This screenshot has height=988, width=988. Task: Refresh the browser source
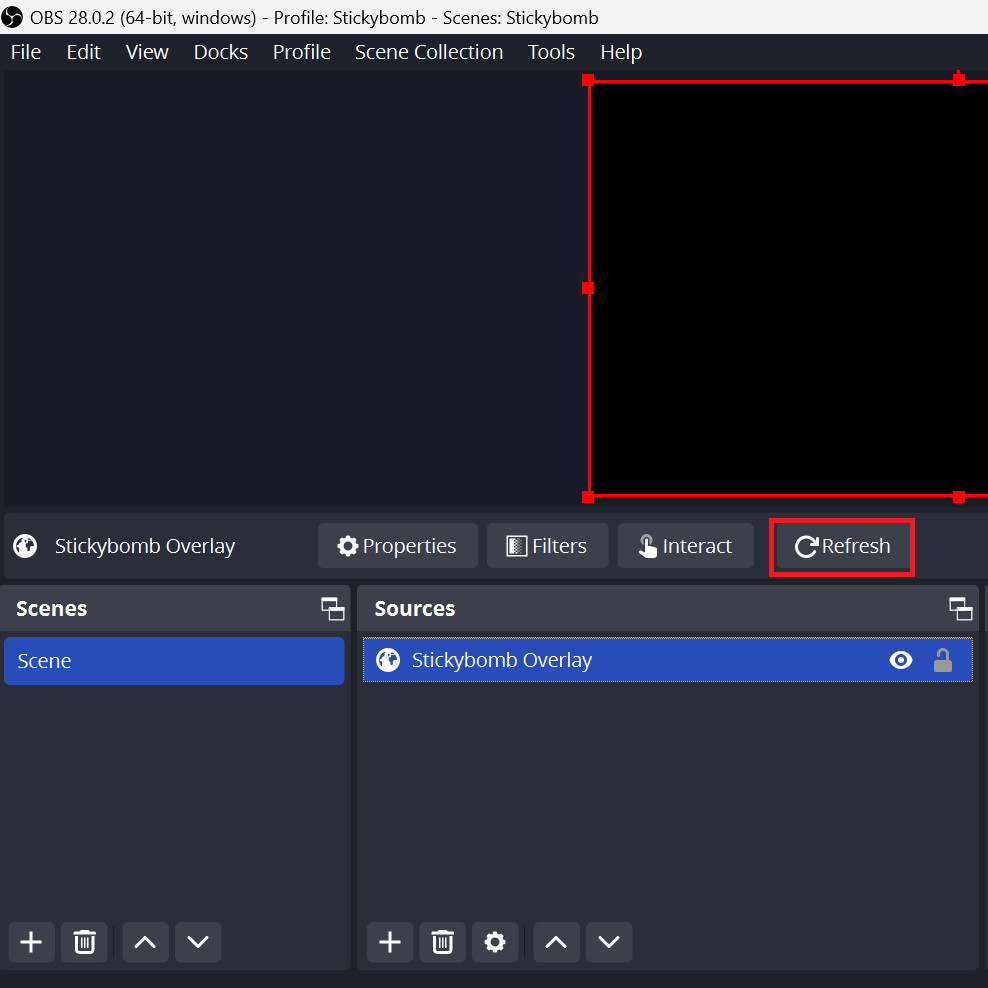[x=842, y=546]
